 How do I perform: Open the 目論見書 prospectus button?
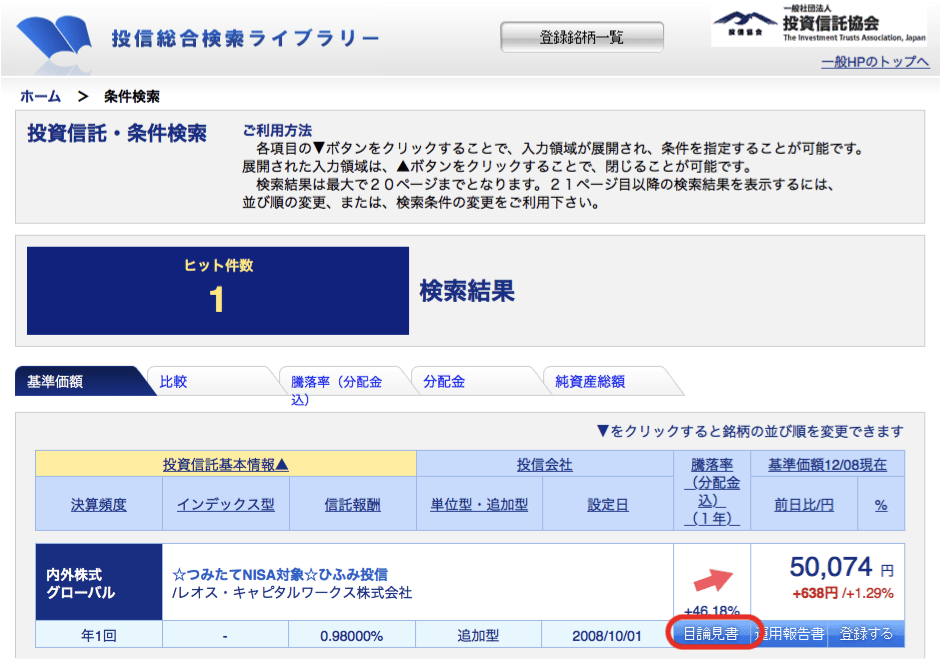(710, 634)
